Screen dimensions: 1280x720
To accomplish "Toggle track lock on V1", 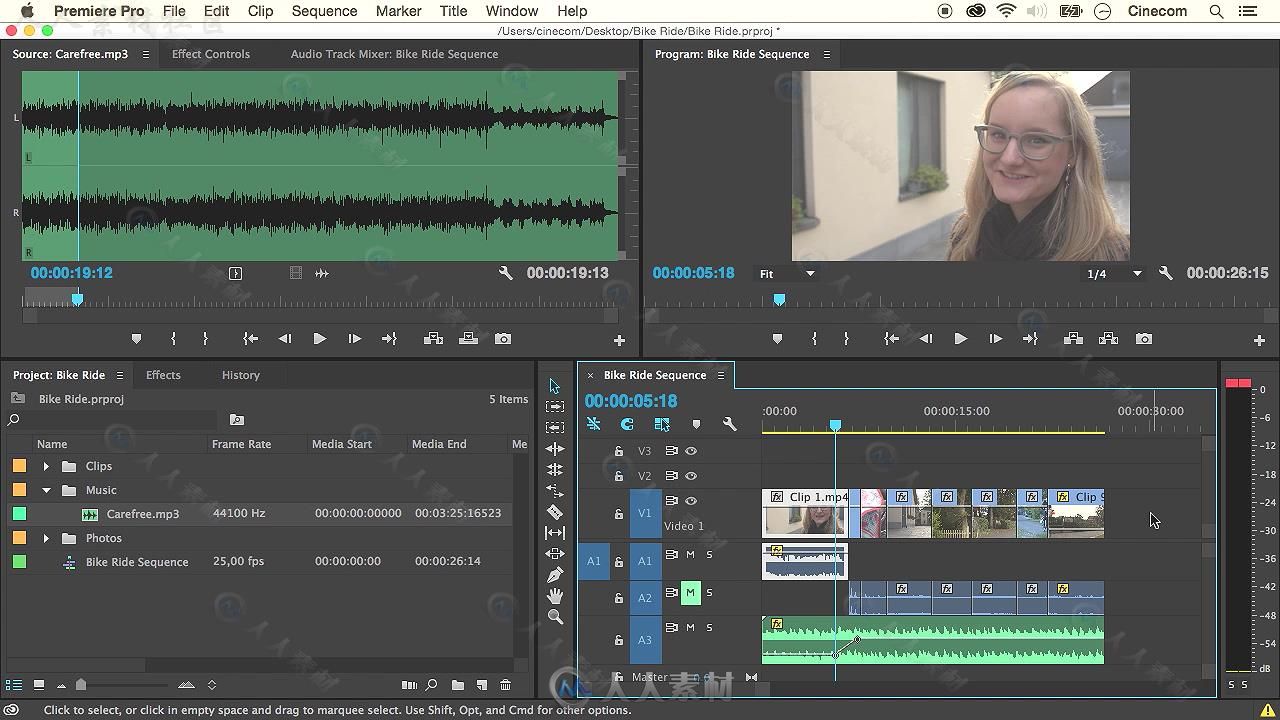I will (618, 514).
